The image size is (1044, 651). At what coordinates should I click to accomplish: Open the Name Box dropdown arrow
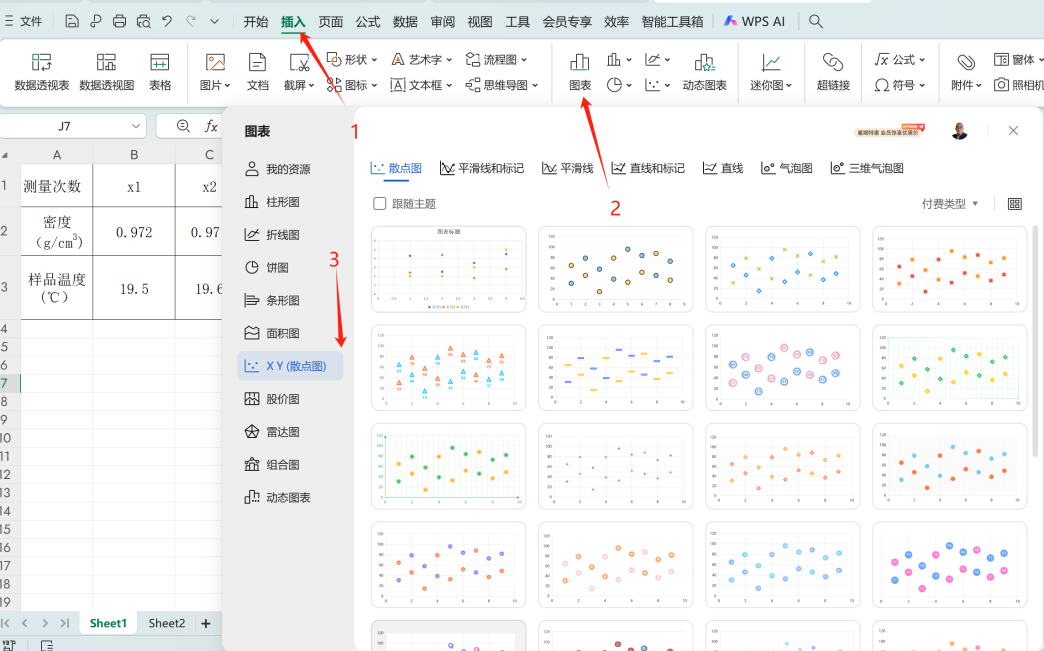(x=136, y=126)
